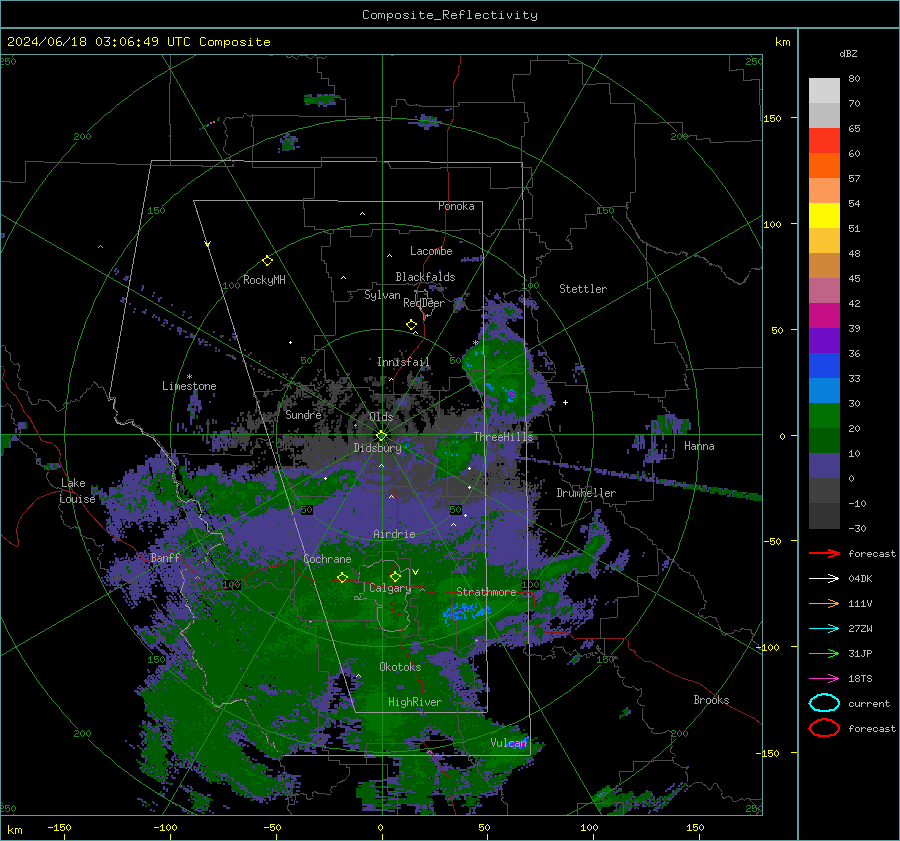Click the Hanna town label

[x=699, y=446]
